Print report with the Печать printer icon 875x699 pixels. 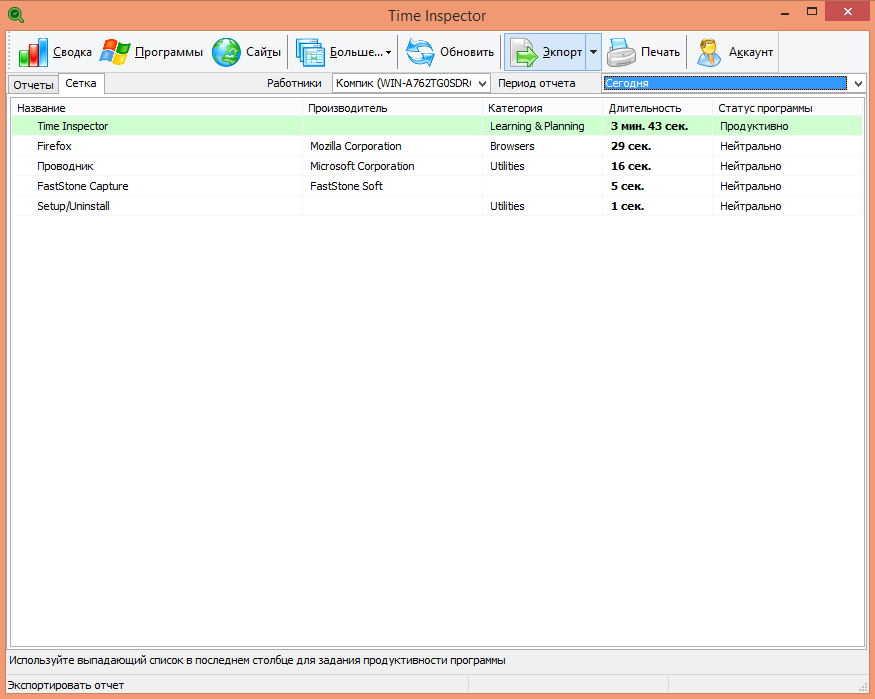pyautogui.click(x=621, y=52)
